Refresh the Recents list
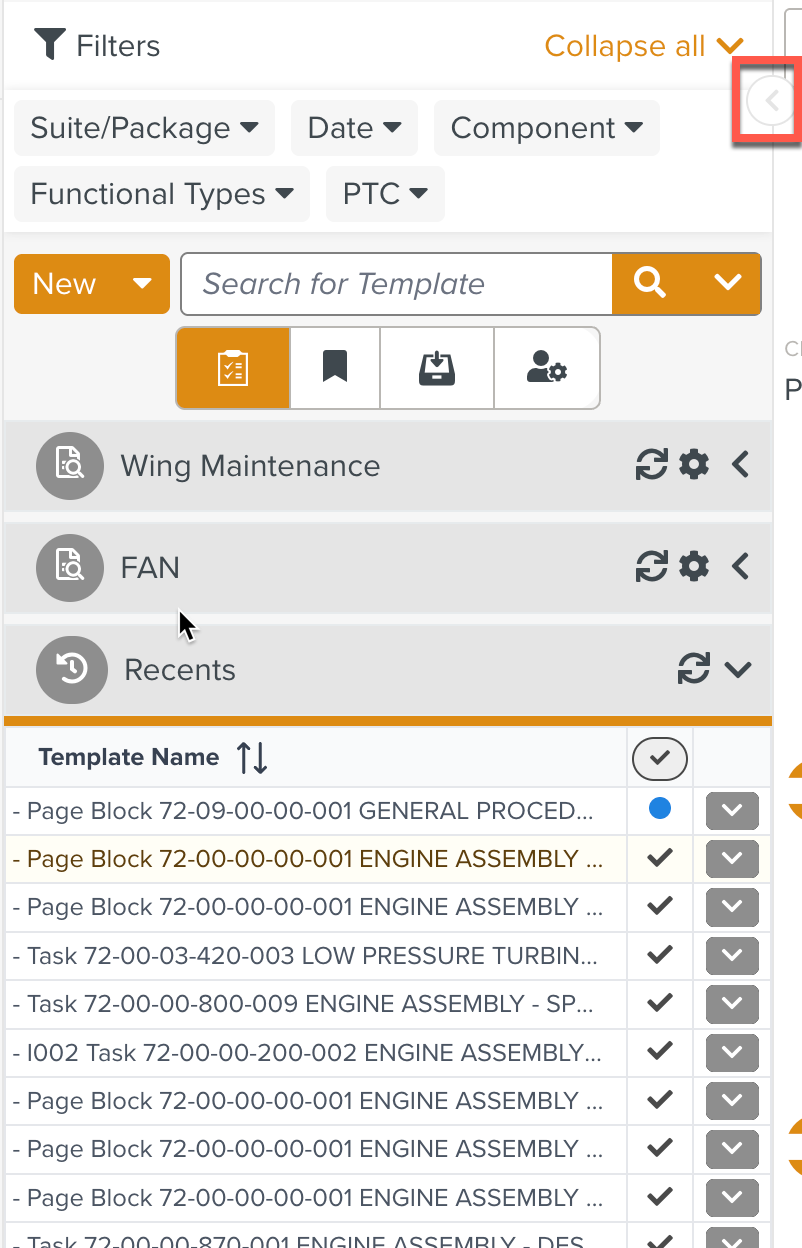Image resolution: width=802 pixels, height=1248 pixels. point(694,669)
